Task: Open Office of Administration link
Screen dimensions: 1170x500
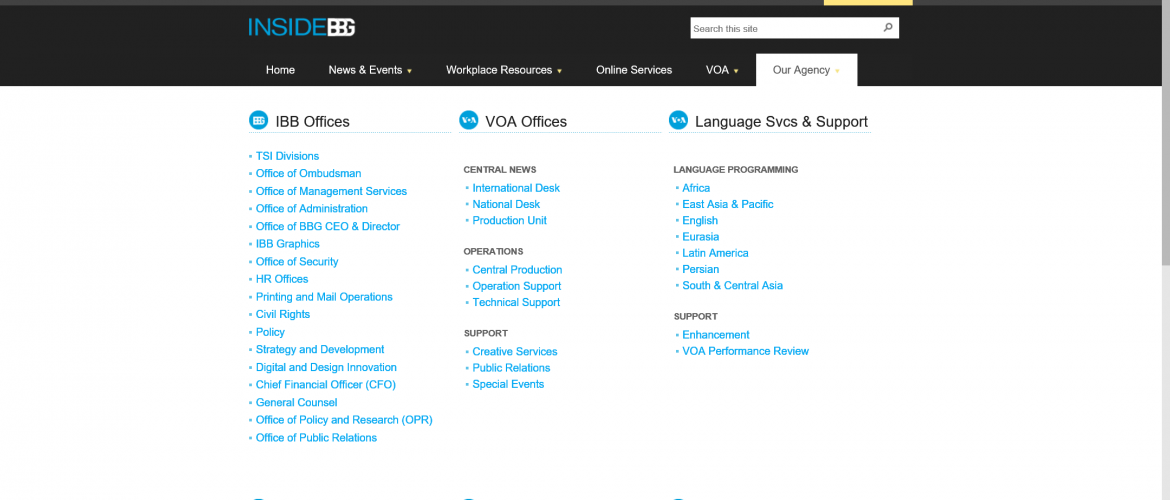Action: pyautogui.click(x=312, y=208)
